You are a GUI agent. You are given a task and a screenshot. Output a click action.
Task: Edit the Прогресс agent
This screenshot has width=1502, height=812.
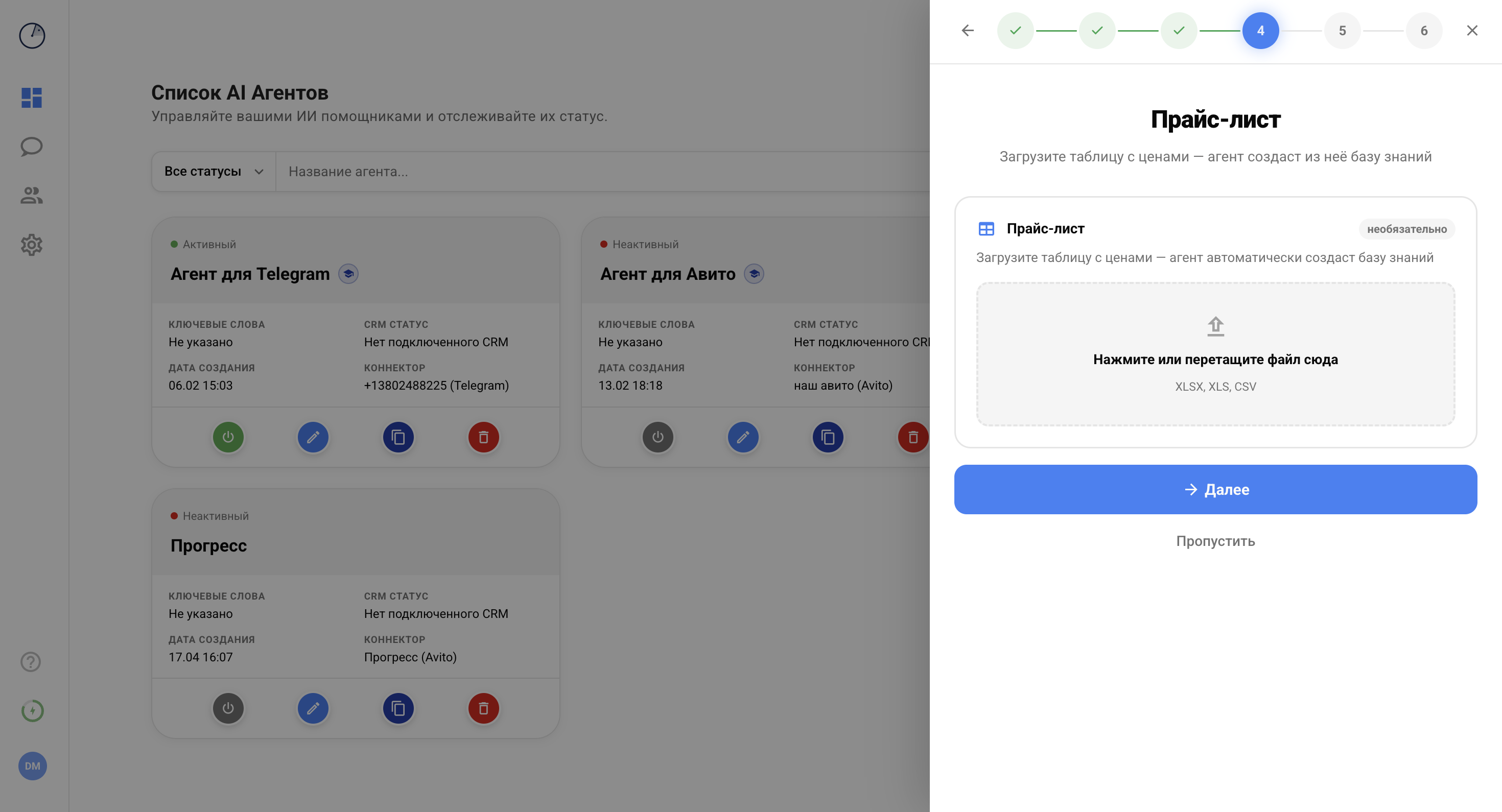click(313, 708)
